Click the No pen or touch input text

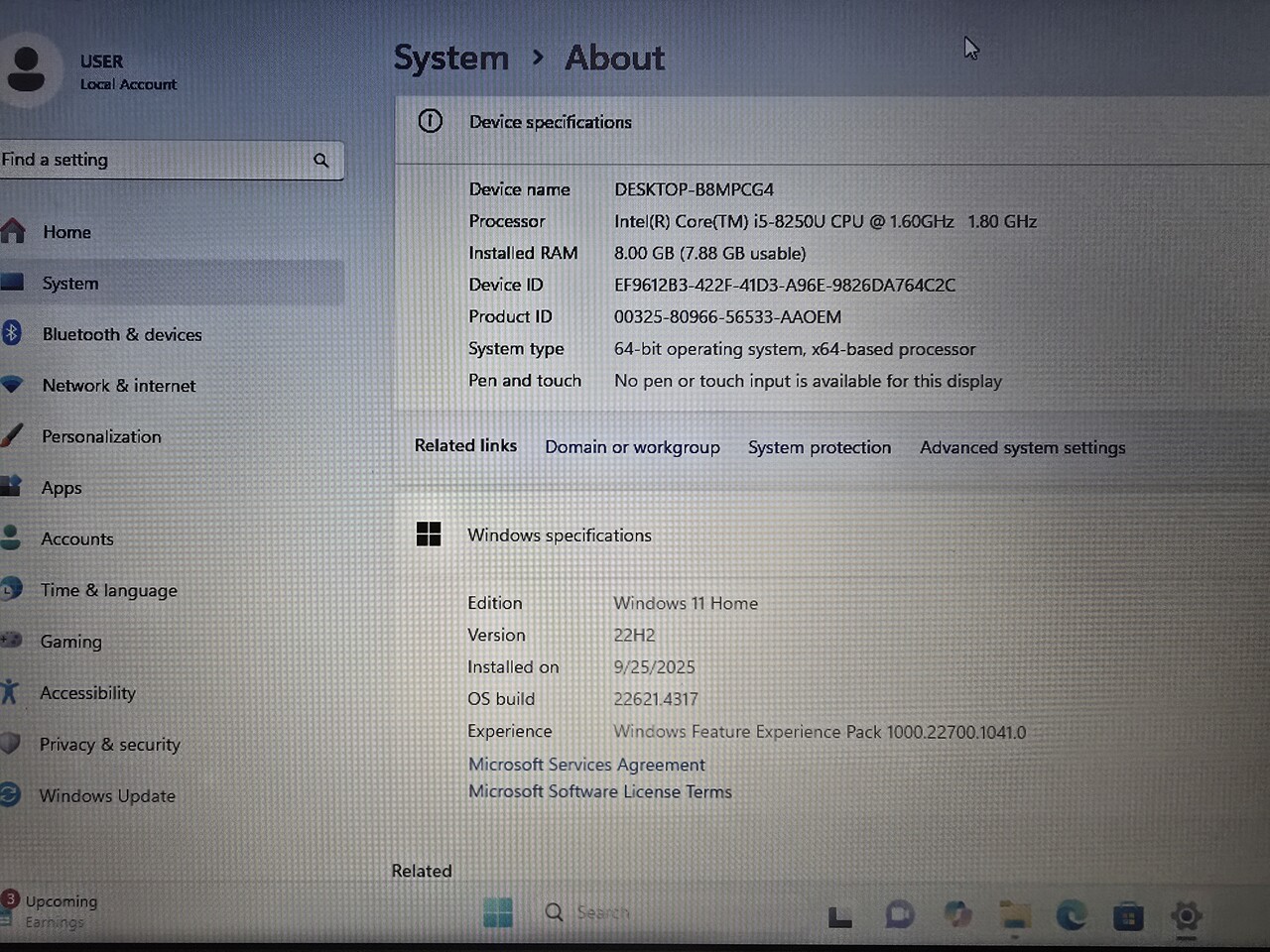[x=808, y=381]
